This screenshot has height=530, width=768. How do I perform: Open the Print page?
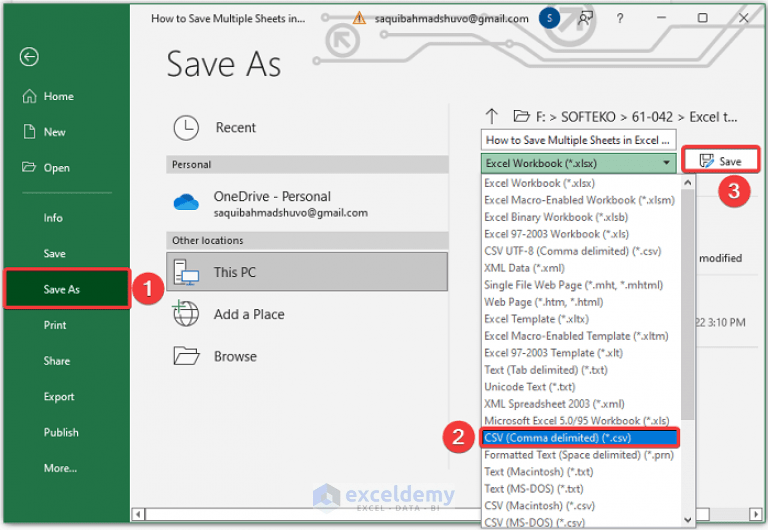[55, 325]
